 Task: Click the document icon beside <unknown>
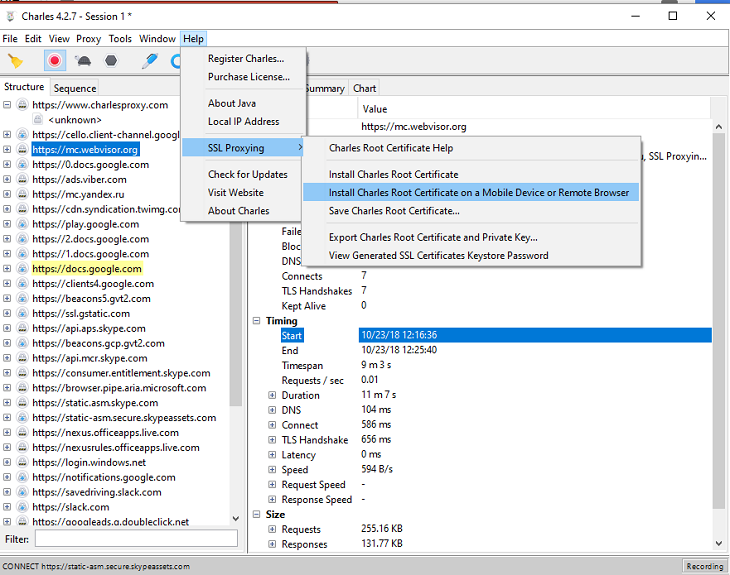[38, 119]
